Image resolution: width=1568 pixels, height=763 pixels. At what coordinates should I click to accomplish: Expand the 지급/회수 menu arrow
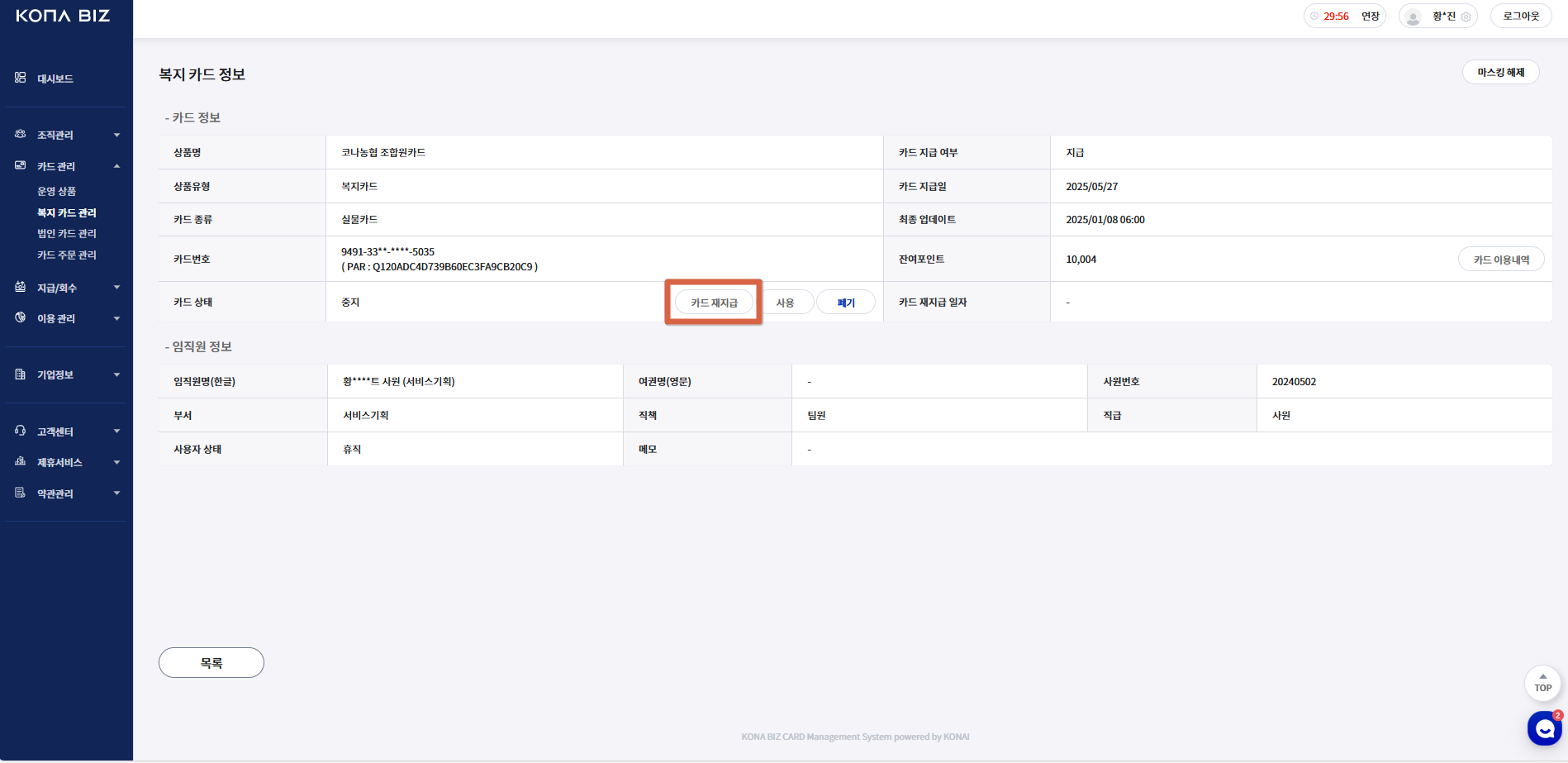116,288
